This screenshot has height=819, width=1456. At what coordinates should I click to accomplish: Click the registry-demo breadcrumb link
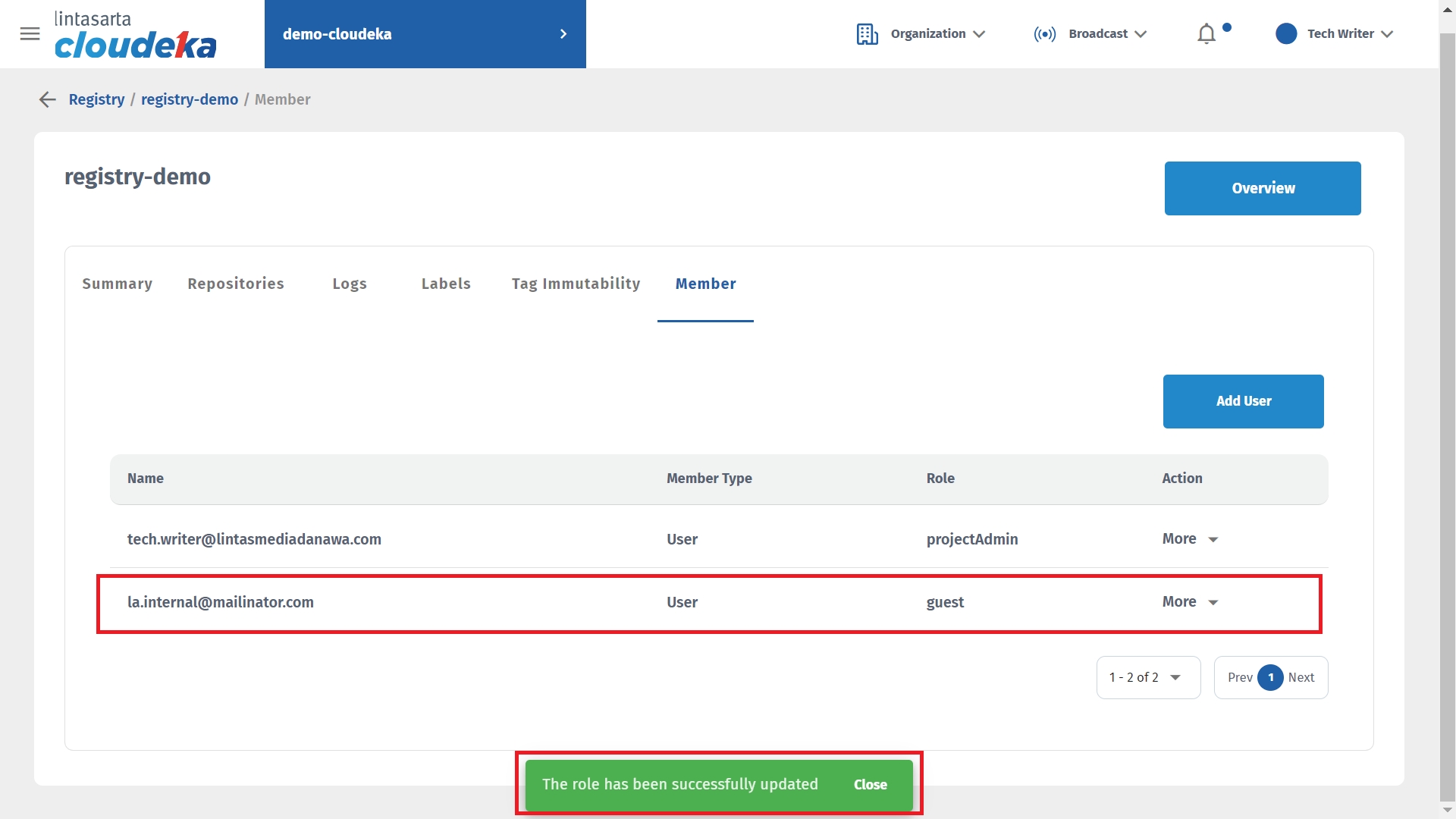point(189,99)
